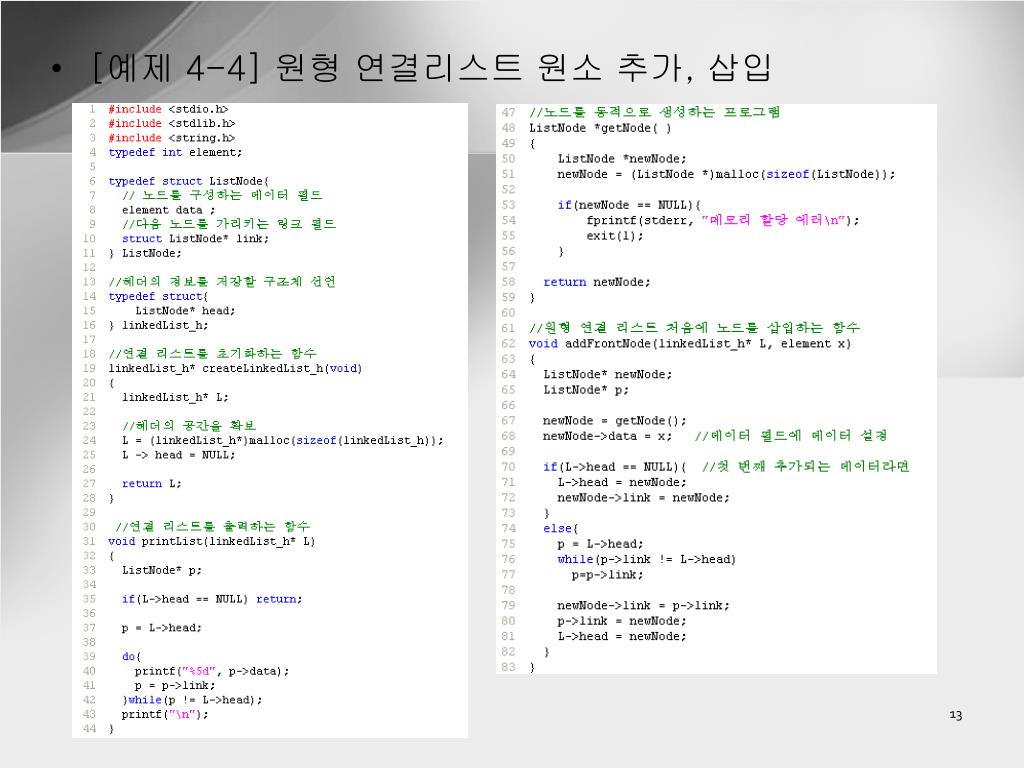
Task: Click 'ListNode *getNode( )' declaration
Action: point(600,128)
